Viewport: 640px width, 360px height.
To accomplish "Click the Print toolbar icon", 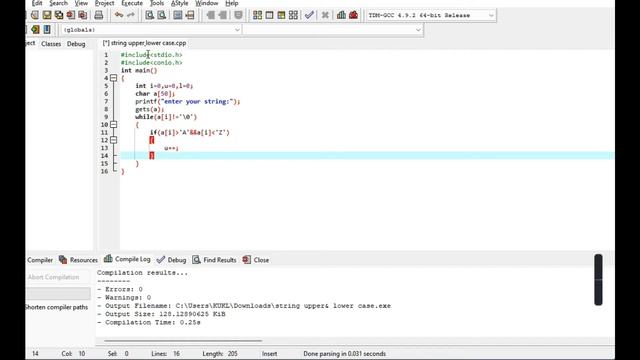I will point(98,15).
